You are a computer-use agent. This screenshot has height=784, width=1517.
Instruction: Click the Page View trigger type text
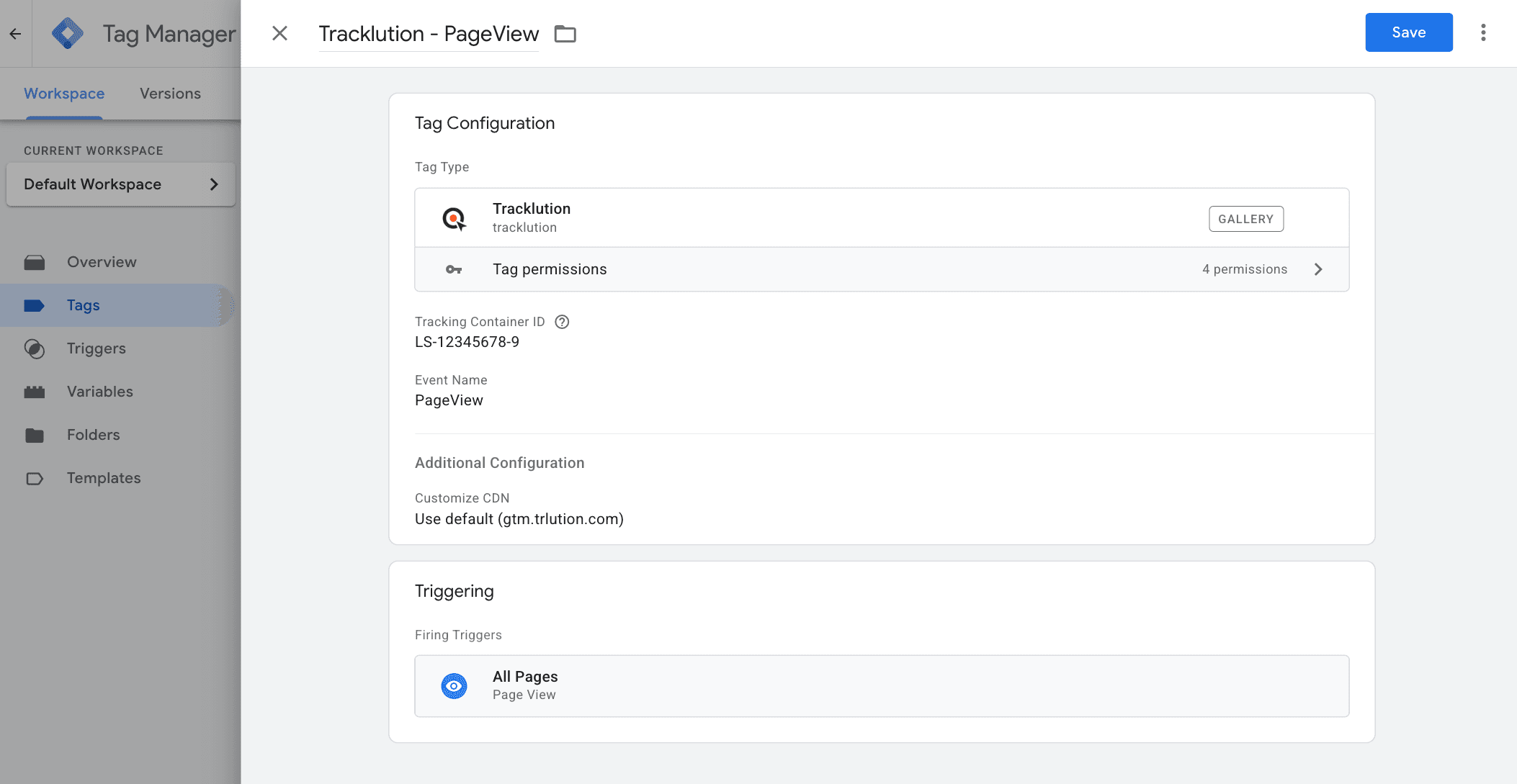coord(524,695)
